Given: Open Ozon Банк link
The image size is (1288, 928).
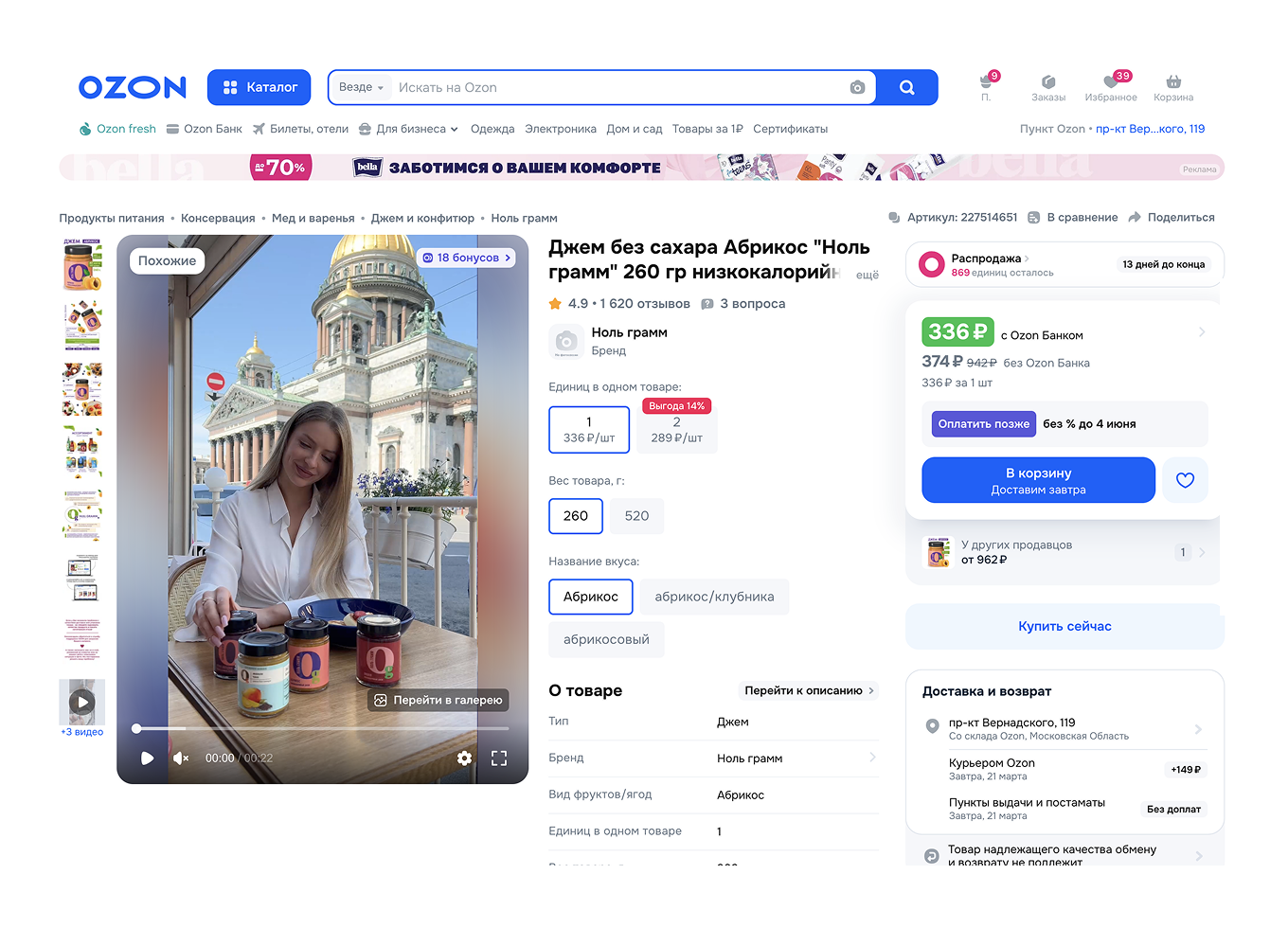Looking at the screenshot, I should pyautogui.click(x=205, y=129).
